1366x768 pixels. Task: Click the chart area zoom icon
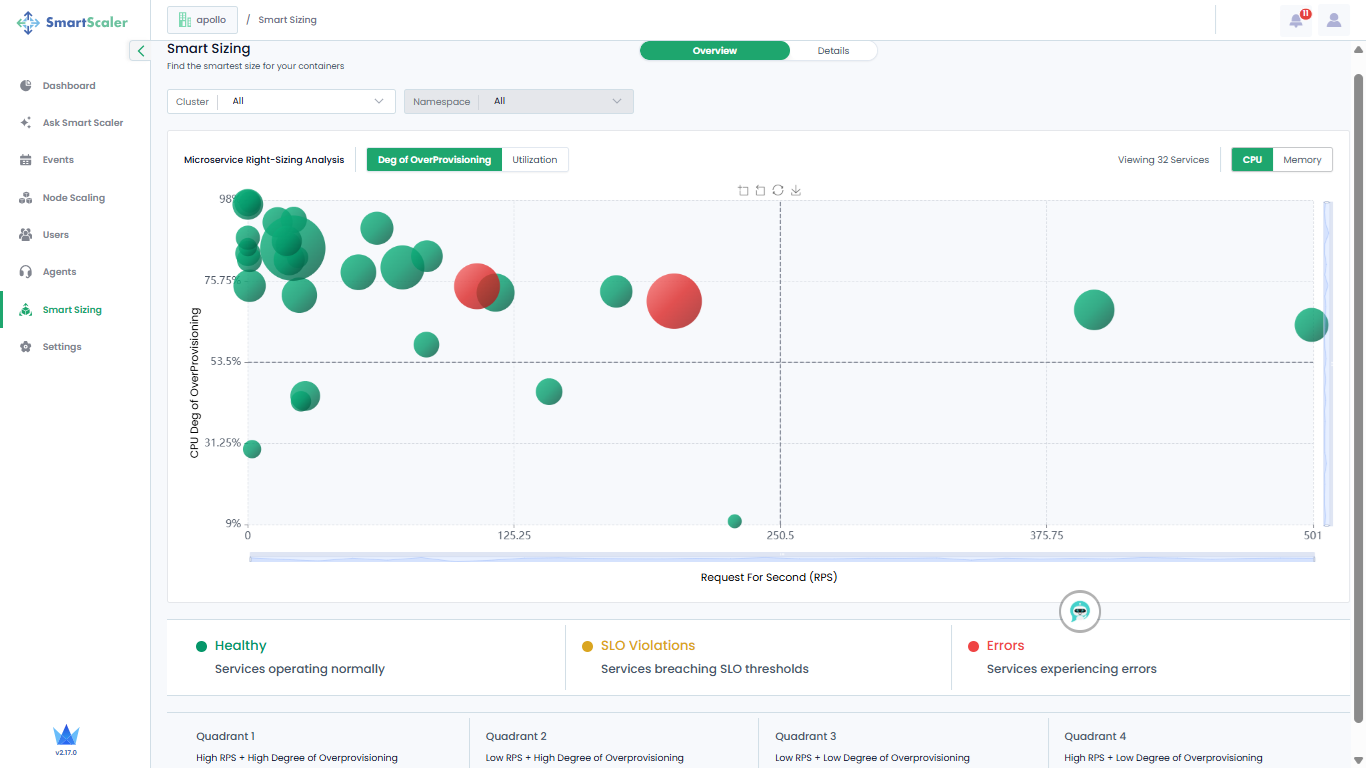743,190
